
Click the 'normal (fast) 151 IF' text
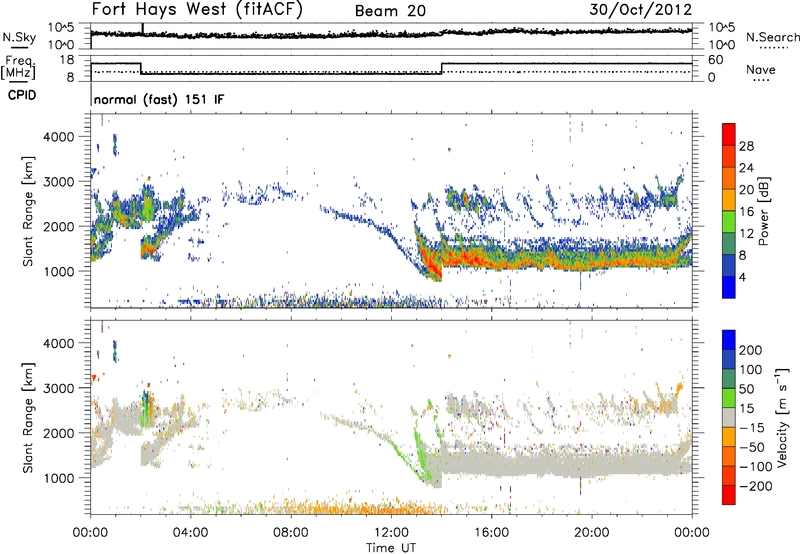point(159,100)
